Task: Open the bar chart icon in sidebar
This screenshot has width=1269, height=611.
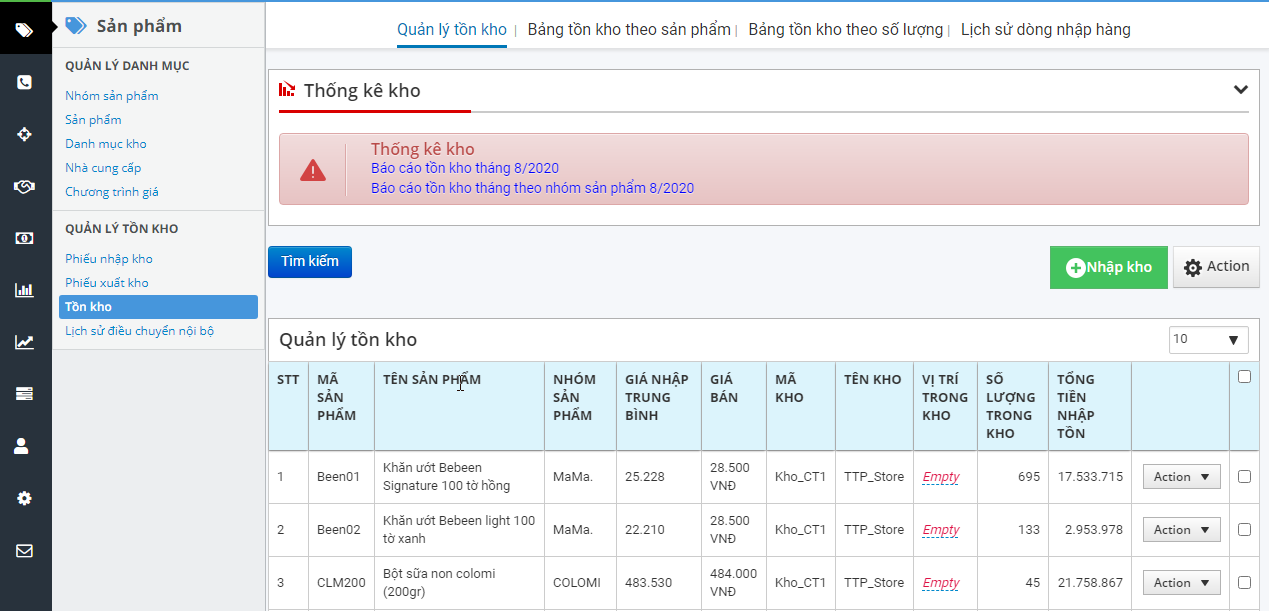Action: pos(24,290)
